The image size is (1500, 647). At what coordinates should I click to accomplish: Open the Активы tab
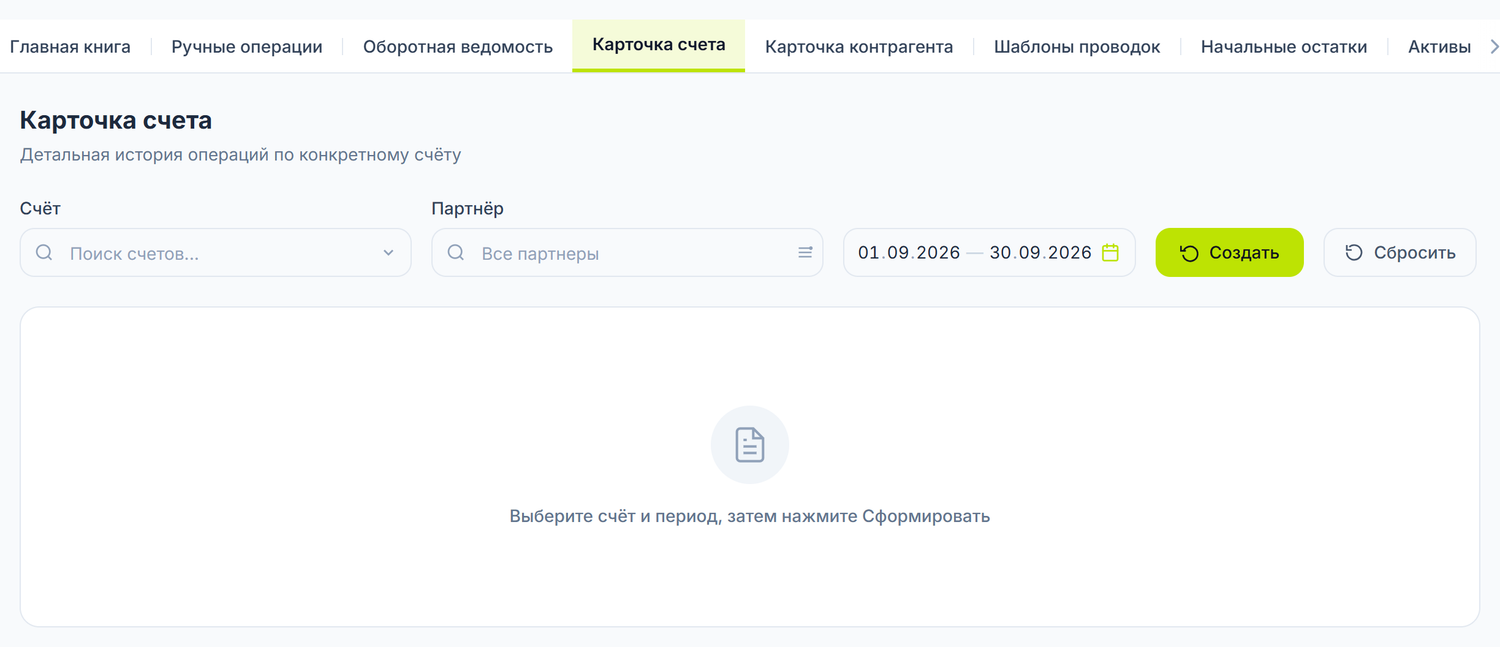[x=1439, y=46]
